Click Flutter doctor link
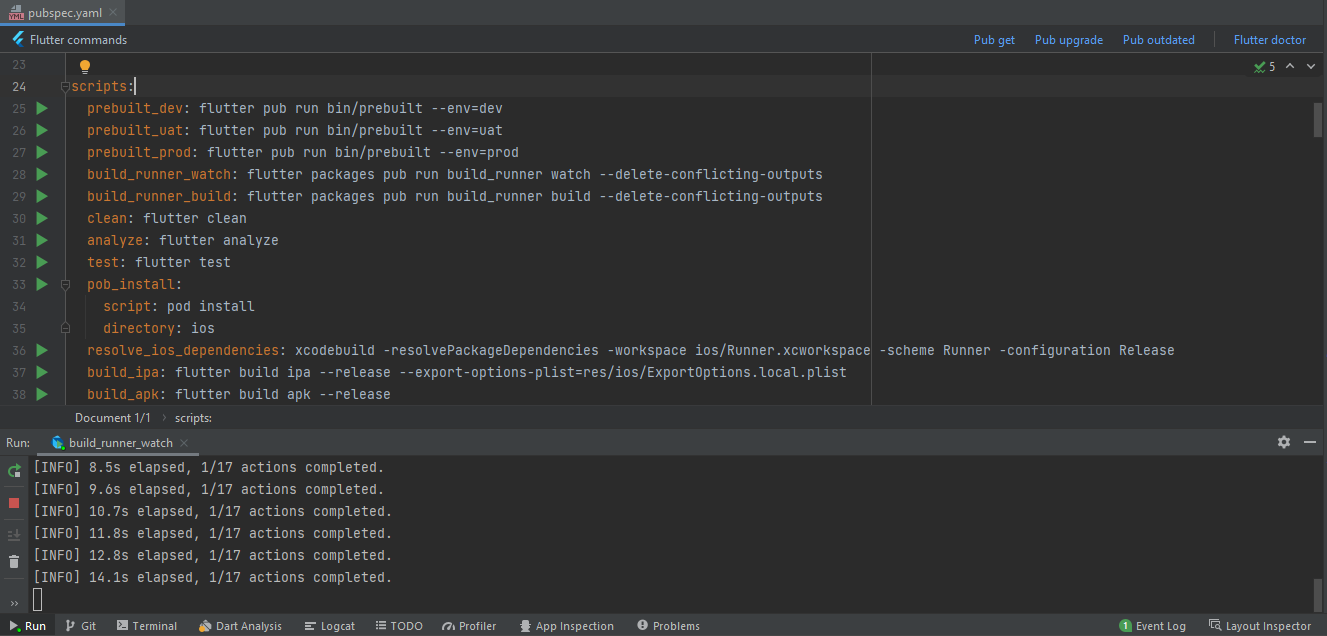 [1270, 40]
